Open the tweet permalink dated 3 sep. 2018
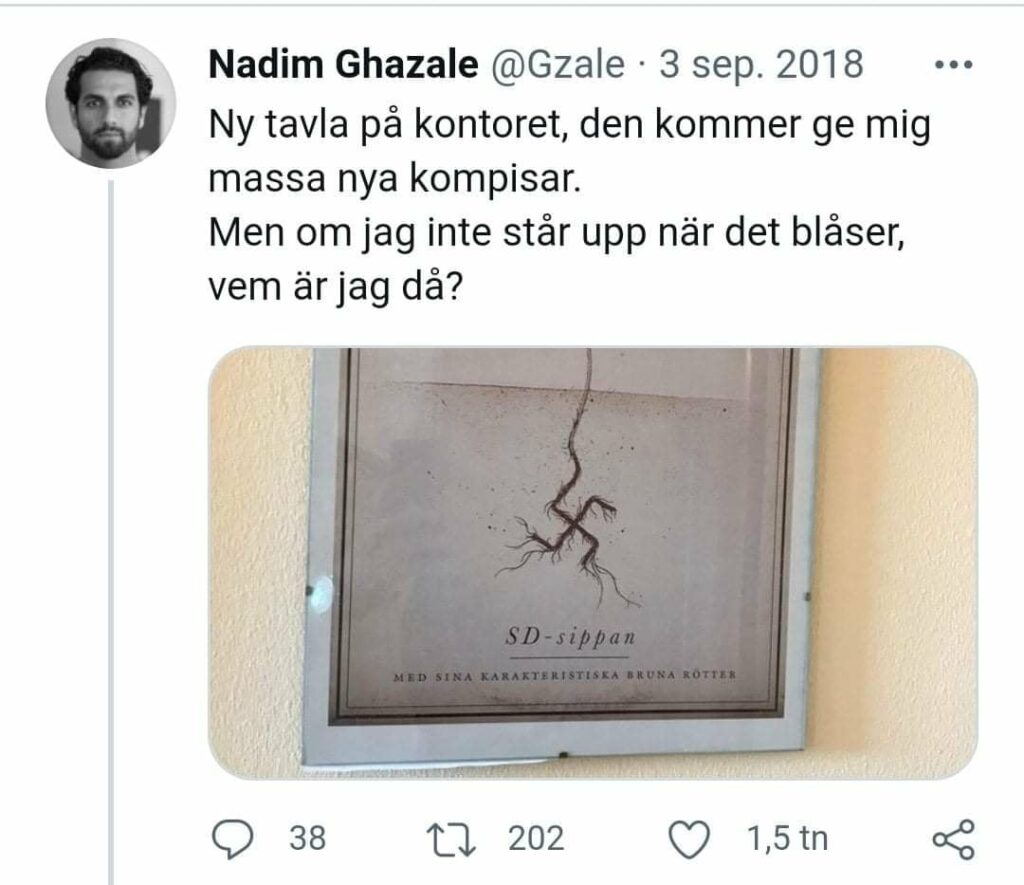 [x=761, y=65]
